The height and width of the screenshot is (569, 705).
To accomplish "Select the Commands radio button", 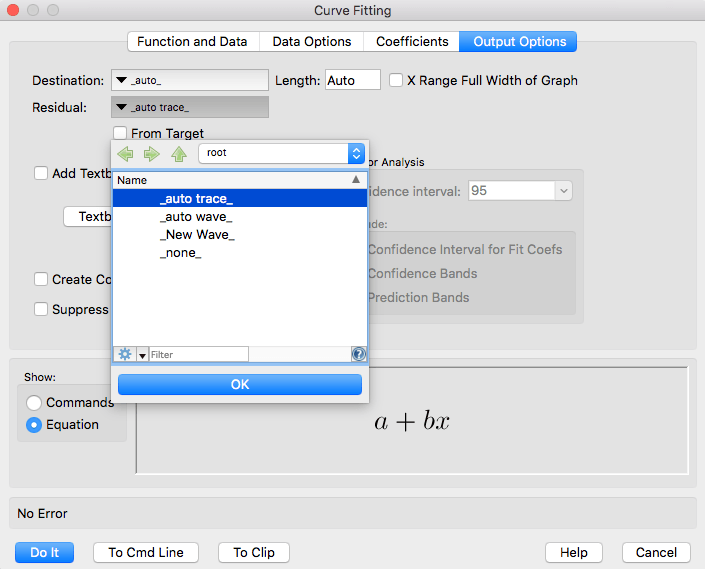I will pyautogui.click(x=34, y=402).
